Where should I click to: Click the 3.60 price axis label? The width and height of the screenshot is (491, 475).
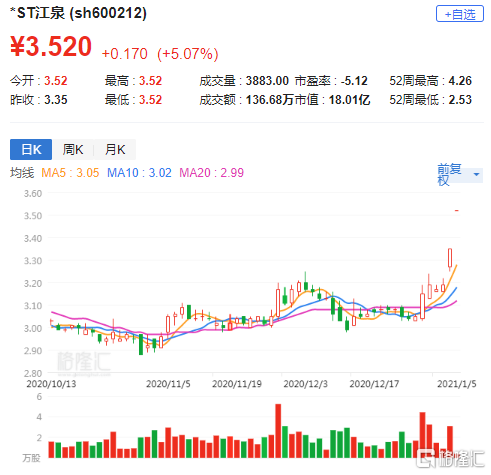pos(33,194)
